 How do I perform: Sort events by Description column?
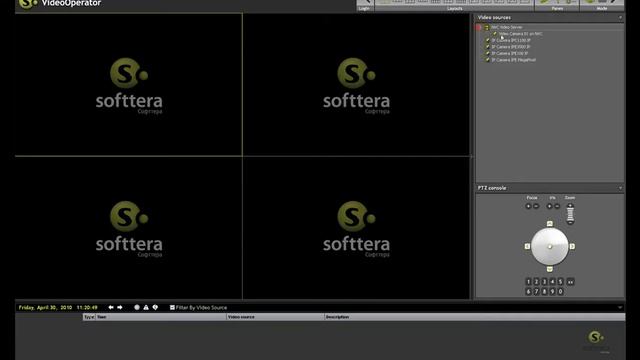pos(474,317)
